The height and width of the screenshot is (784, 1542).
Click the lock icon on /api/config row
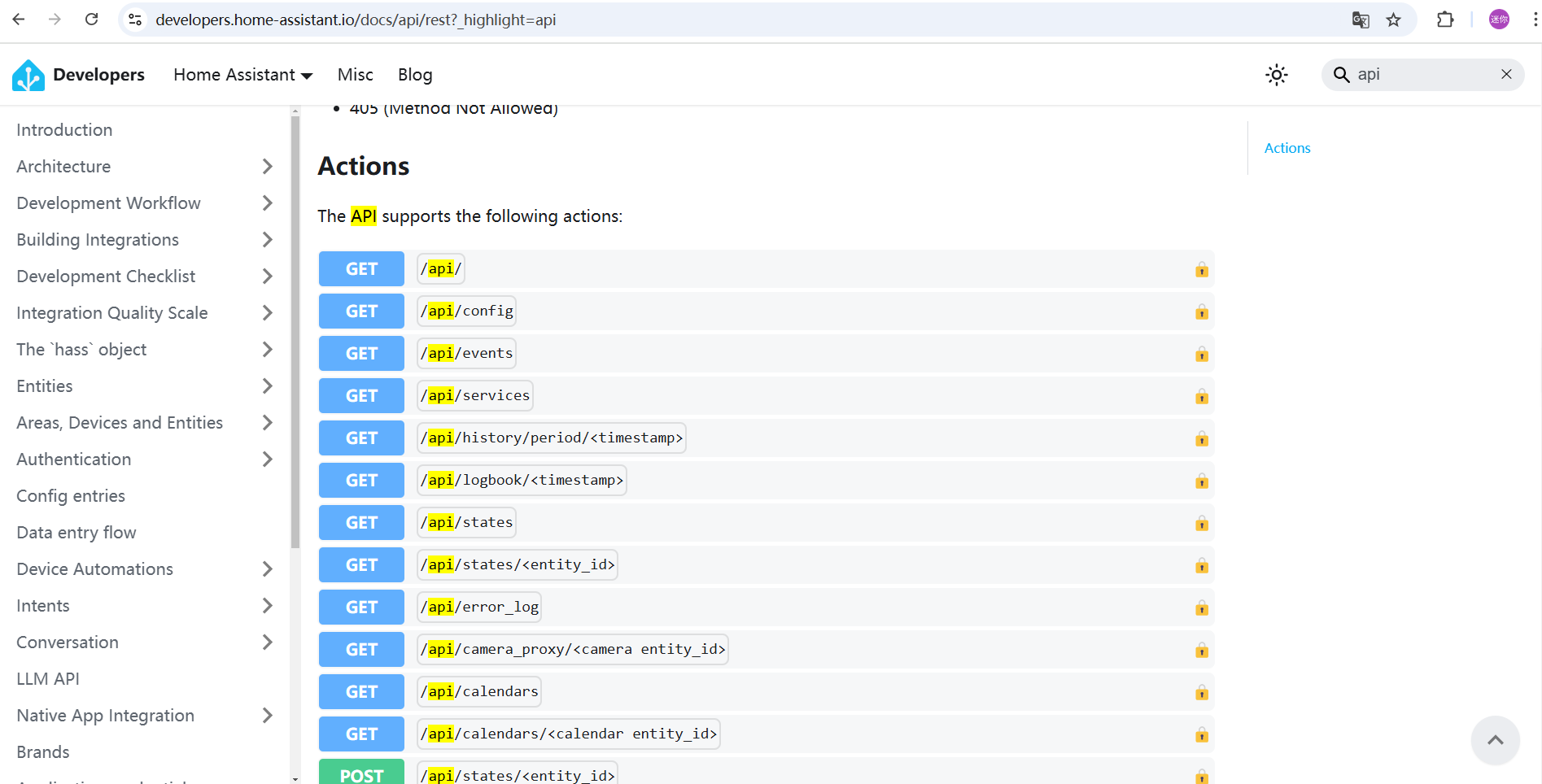(1201, 312)
